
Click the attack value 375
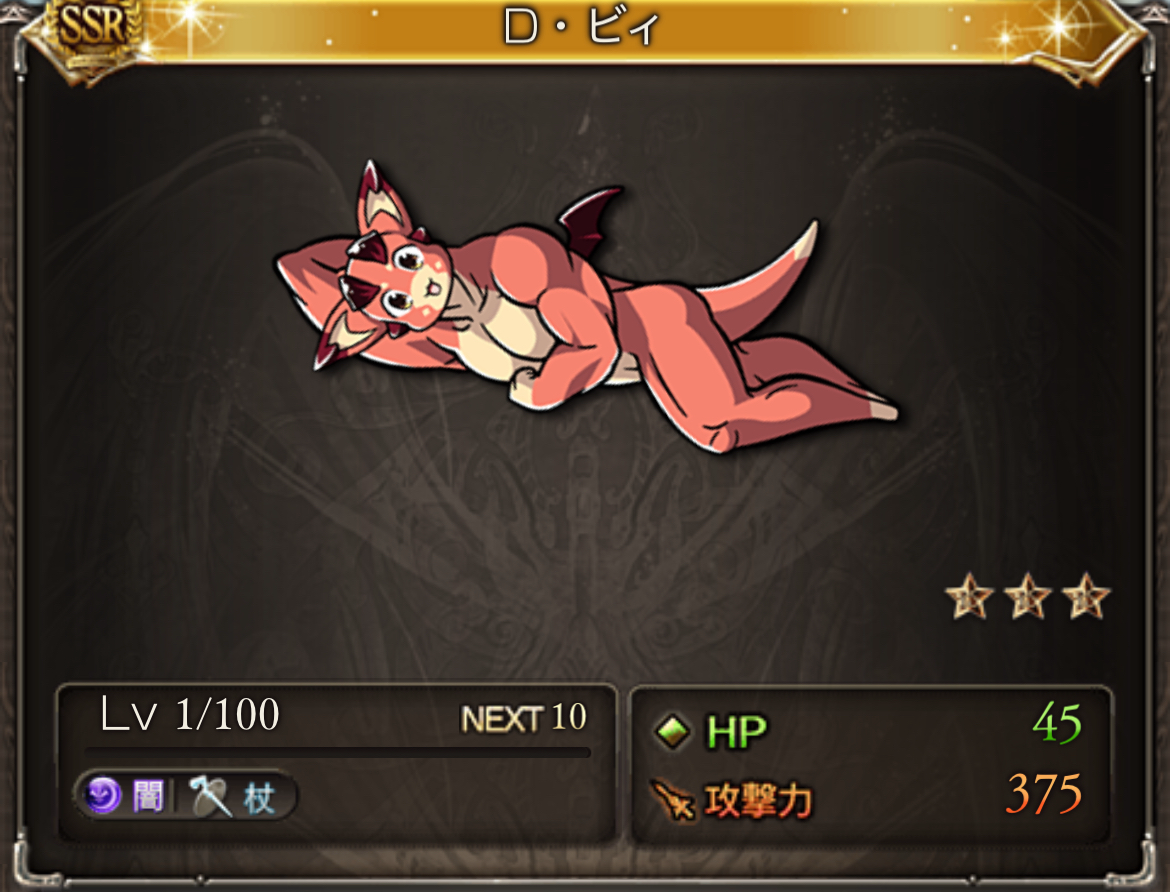pos(1043,793)
